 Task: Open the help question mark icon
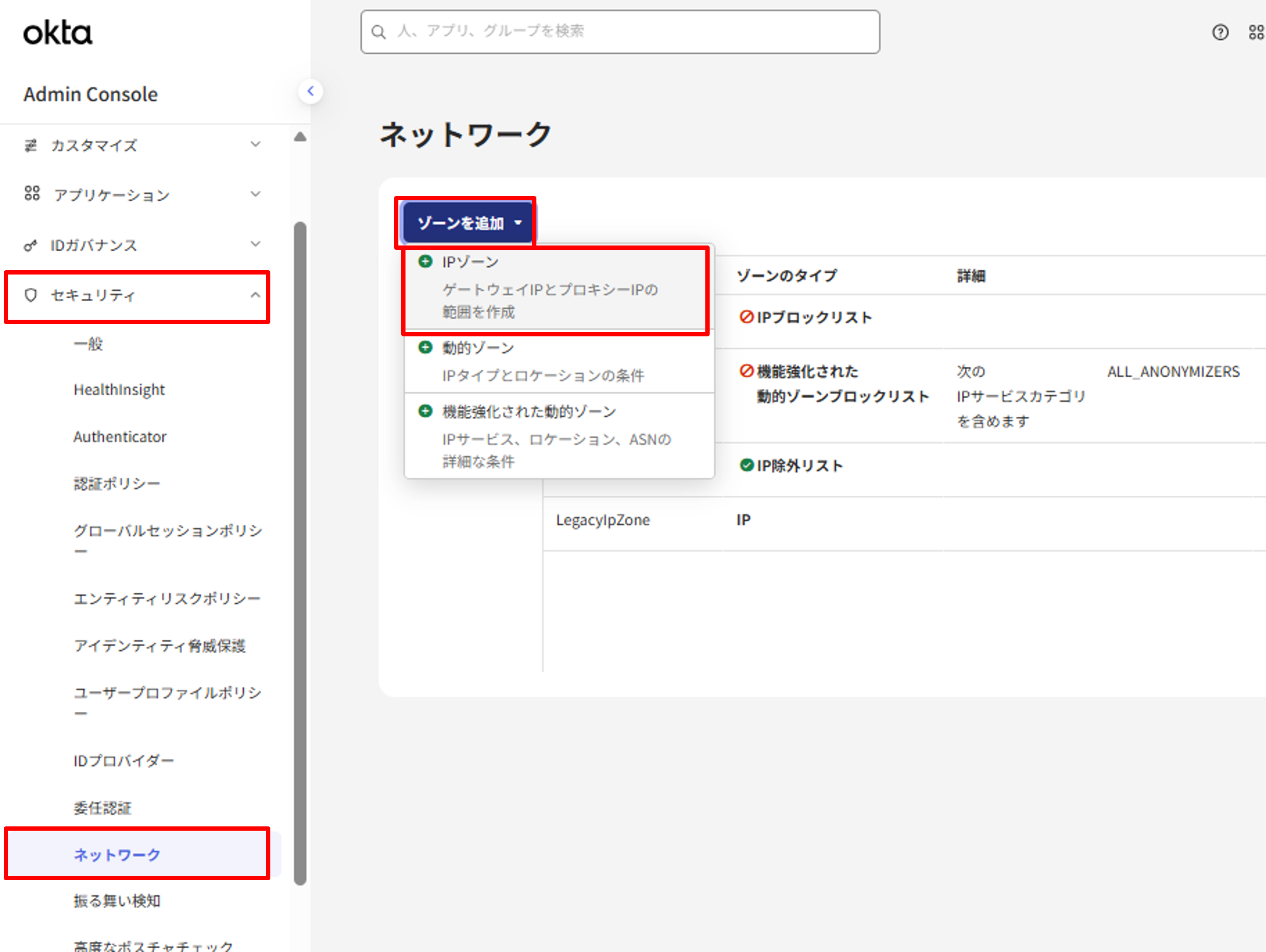pyautogui.click(x=1220, y=33)
